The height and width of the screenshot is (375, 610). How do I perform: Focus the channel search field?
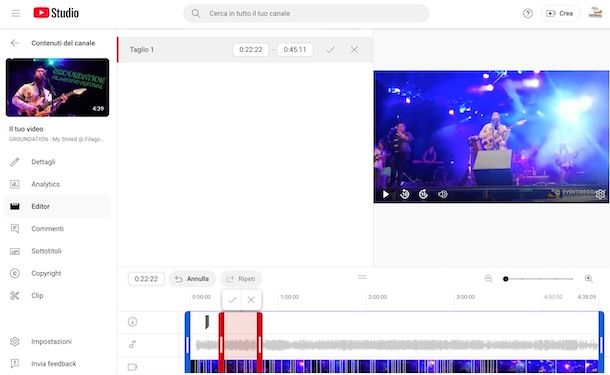click(306, 13)
